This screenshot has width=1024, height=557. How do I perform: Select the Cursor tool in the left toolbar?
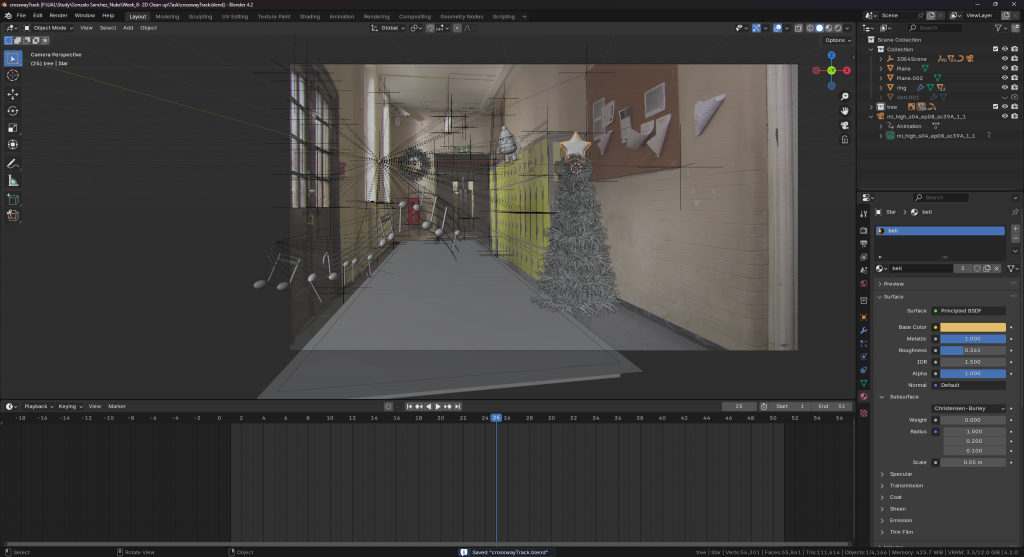click(x=12, y=76)
